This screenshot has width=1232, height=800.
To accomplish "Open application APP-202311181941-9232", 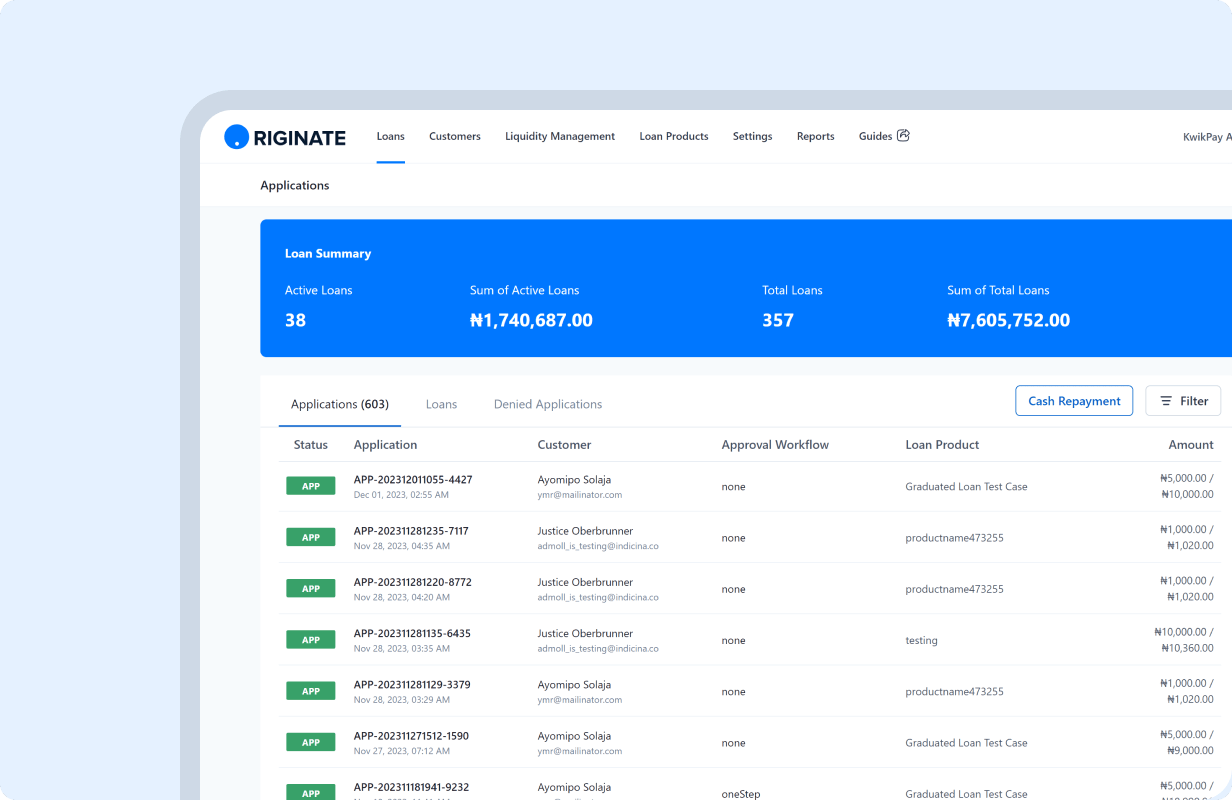I will [411, 787].
